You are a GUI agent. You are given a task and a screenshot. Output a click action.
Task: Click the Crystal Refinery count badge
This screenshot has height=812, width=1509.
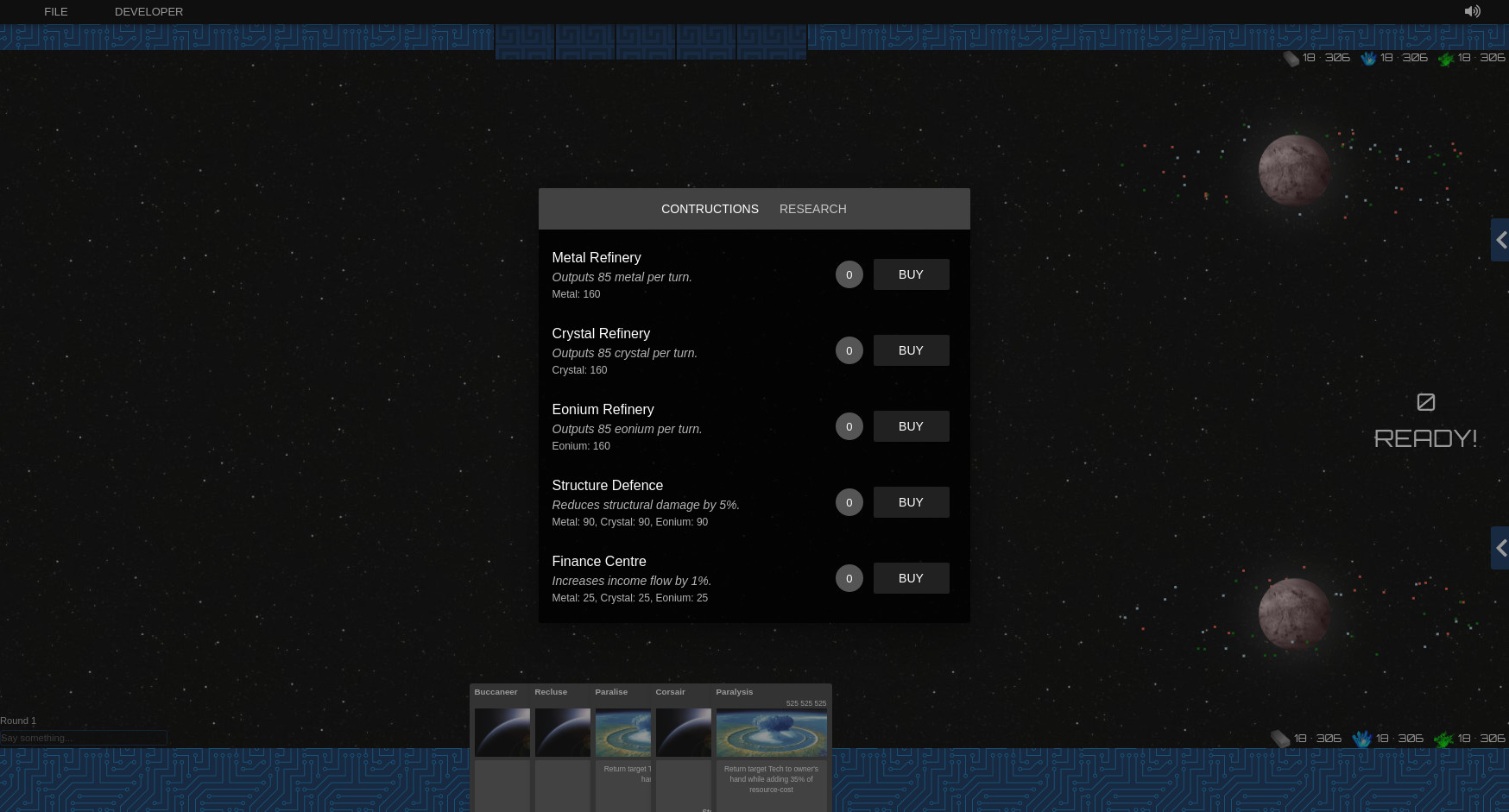[x=849, y=350]
